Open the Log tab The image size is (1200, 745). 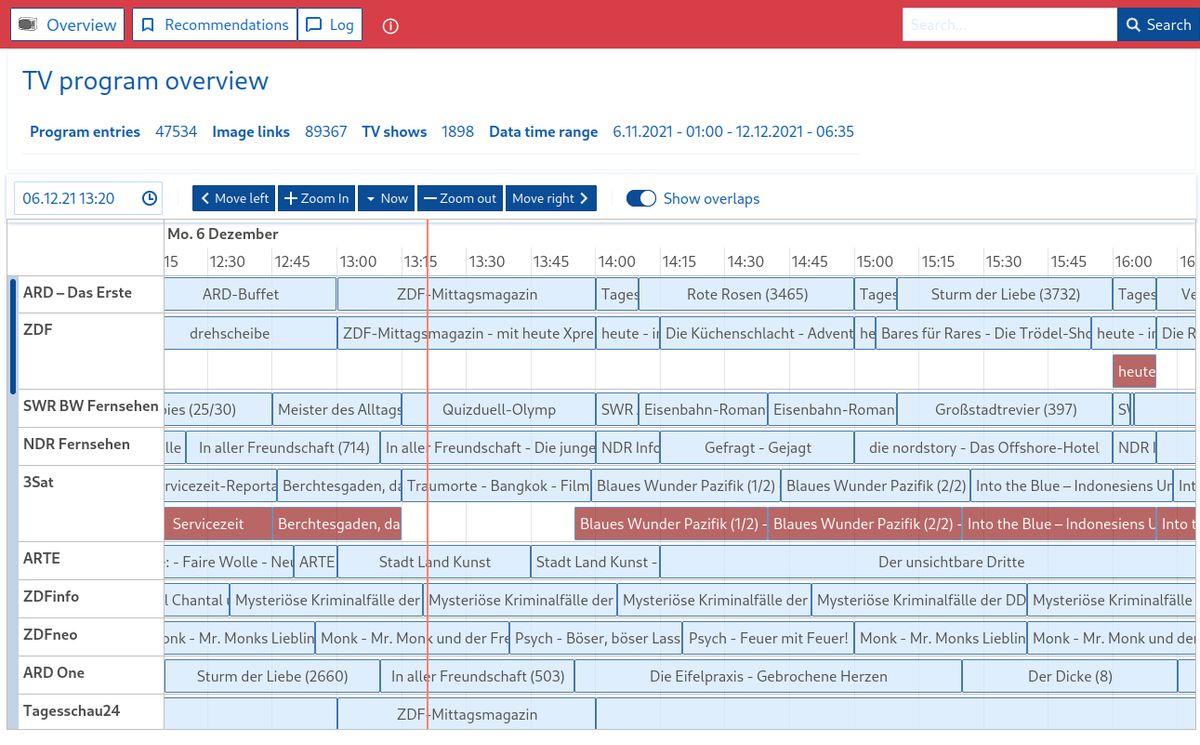tap(330, 25)
